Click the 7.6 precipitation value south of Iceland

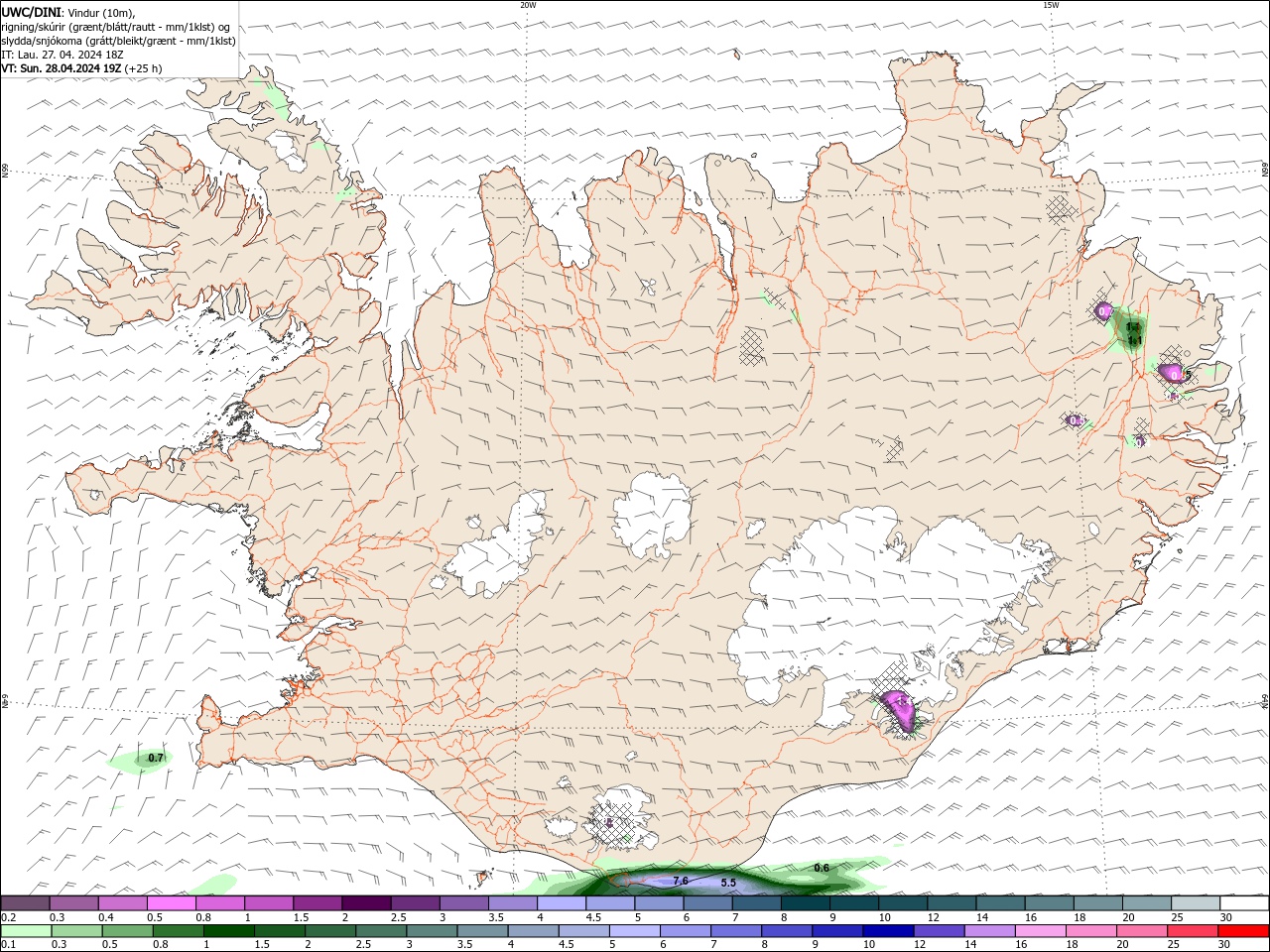point(681,881)
